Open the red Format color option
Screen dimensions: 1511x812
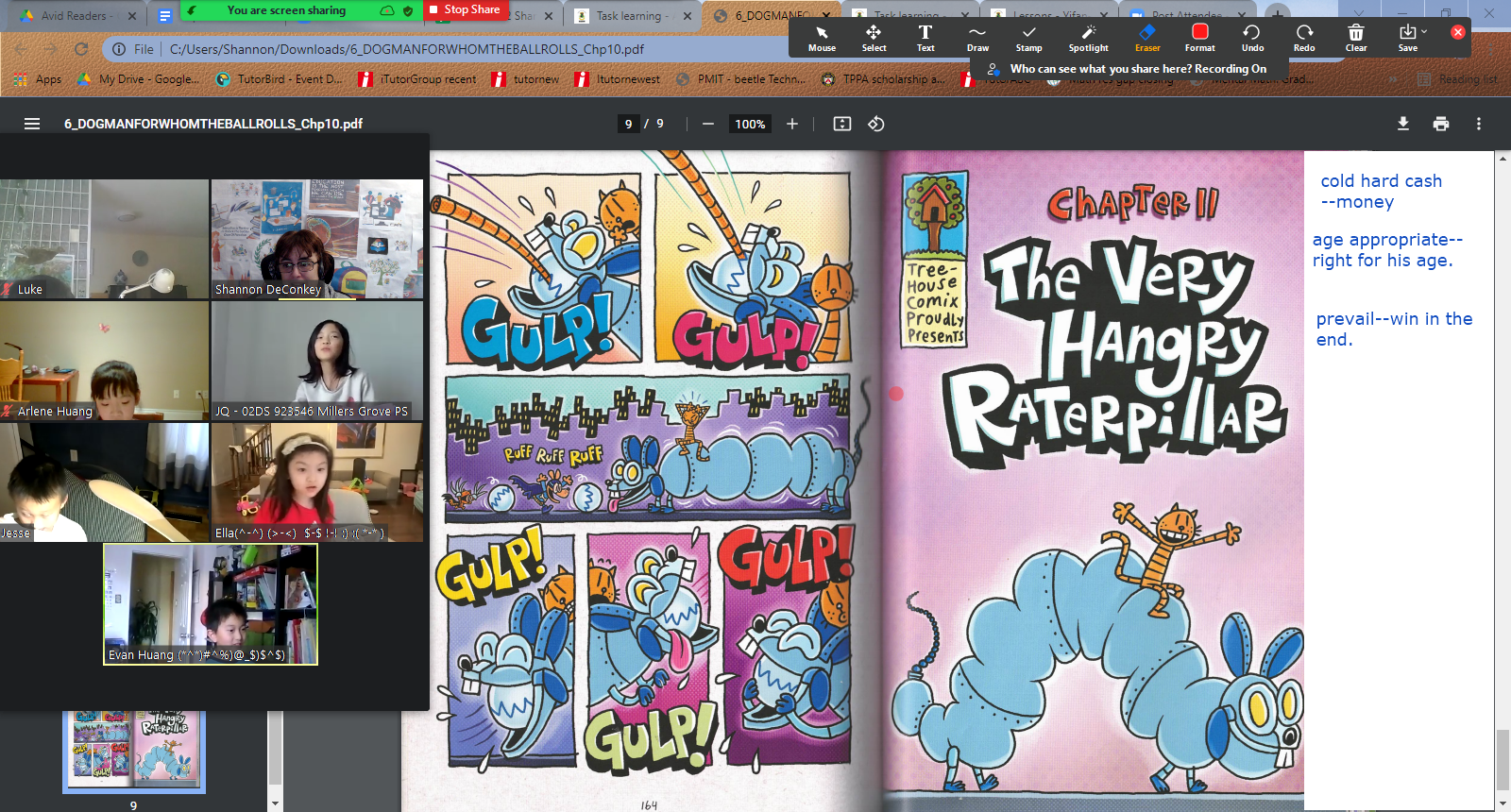pos(1200,39)
